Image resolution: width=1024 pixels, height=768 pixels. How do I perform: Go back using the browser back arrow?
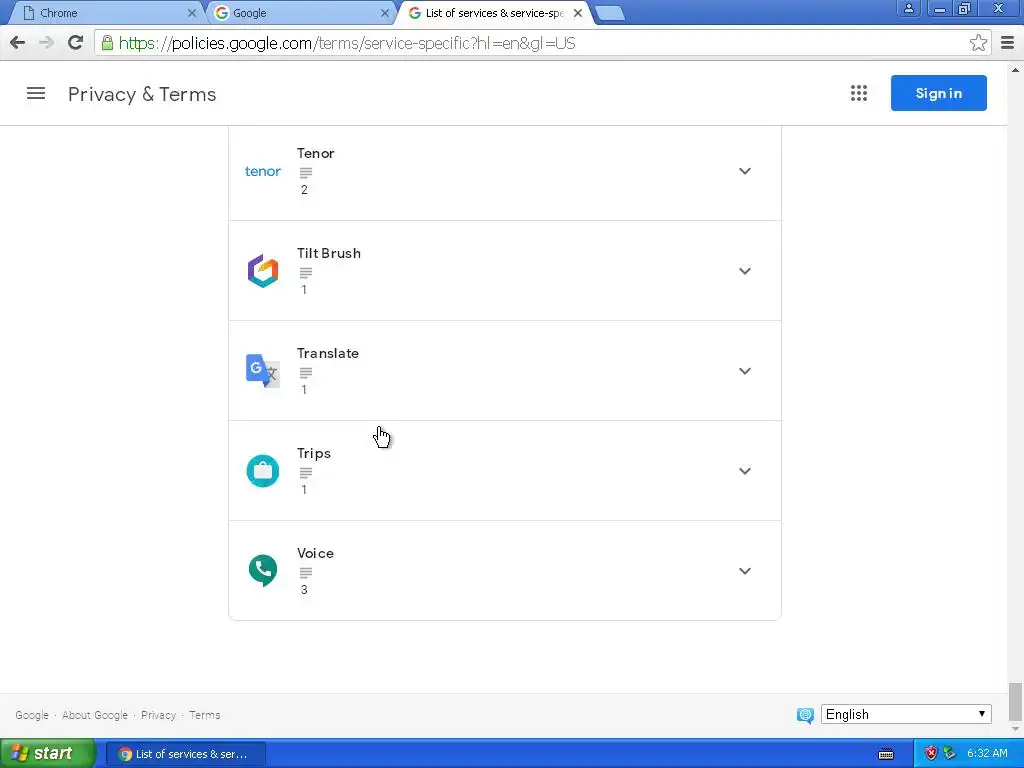click(x=18, y=43)
